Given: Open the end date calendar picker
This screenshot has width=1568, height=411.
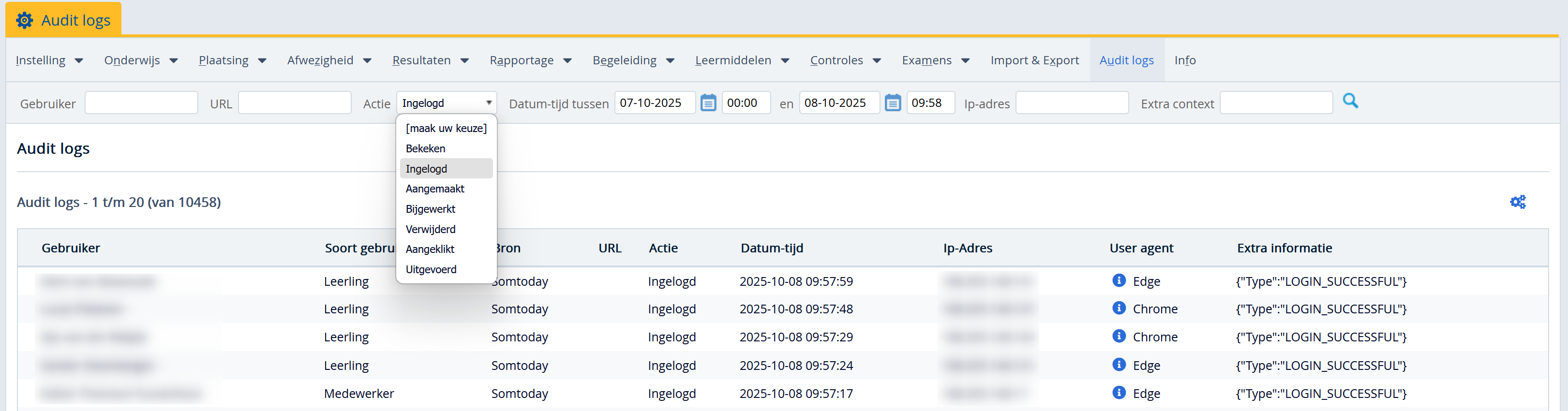Looking at the screenshot, I should pos(892,103).
